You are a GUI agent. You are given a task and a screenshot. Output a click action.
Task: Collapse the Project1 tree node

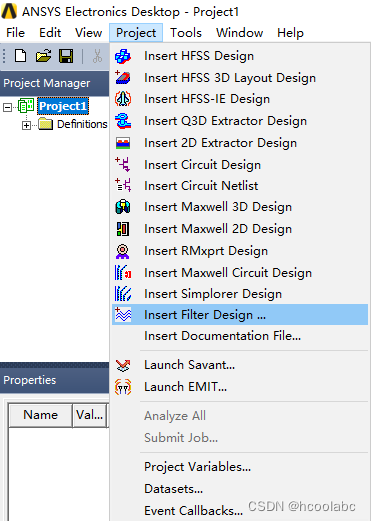point(7,107)
